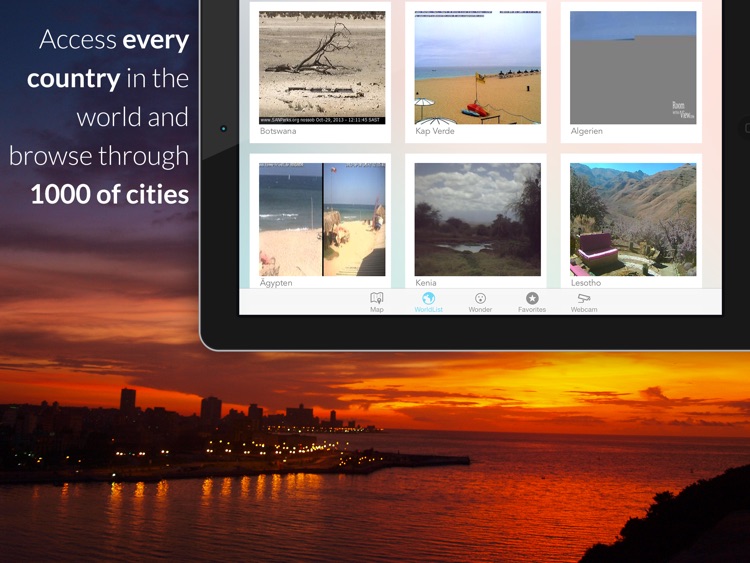Select the Webcam tab label
750x563 pixels.
584,309
